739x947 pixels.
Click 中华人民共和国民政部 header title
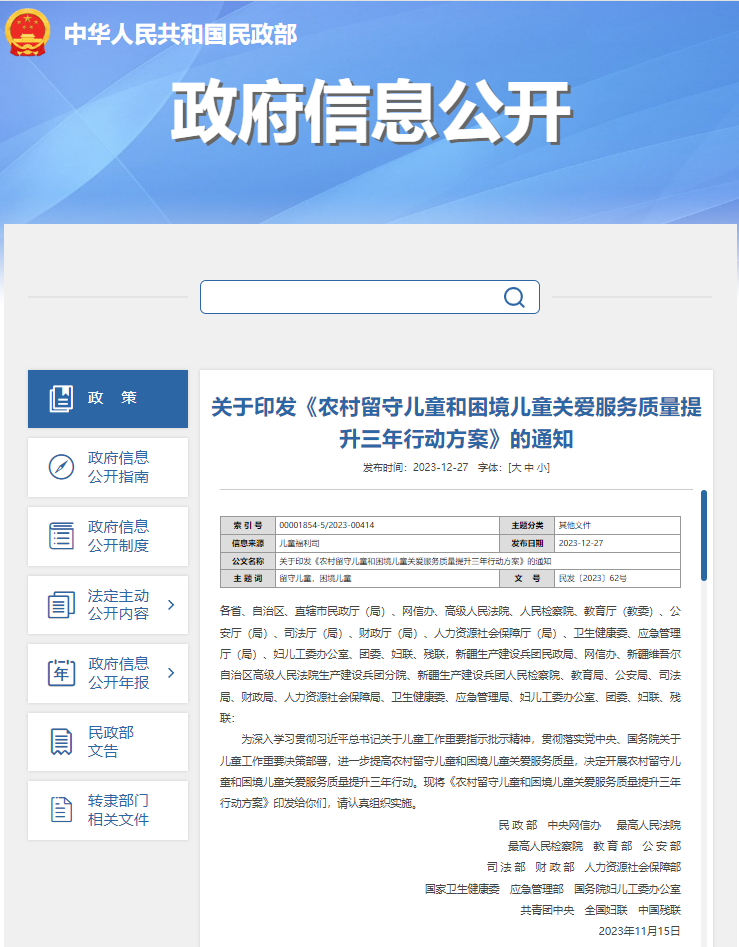pos(181,34)
